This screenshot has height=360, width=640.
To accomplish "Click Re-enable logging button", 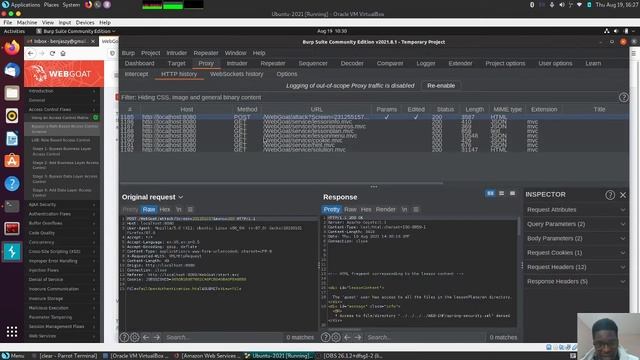I will tap(441, 85).
